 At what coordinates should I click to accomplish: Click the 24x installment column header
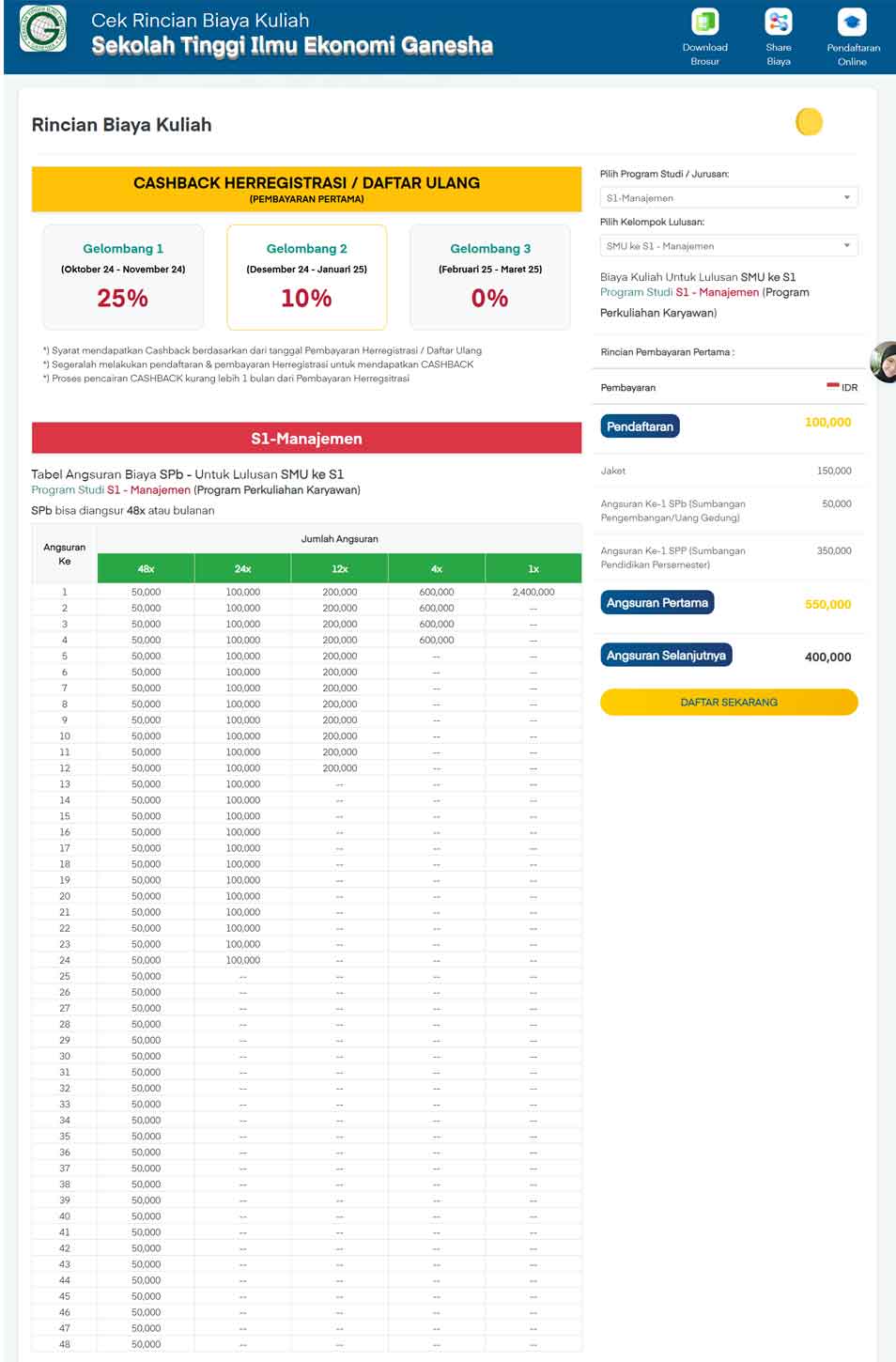[242, 568]
